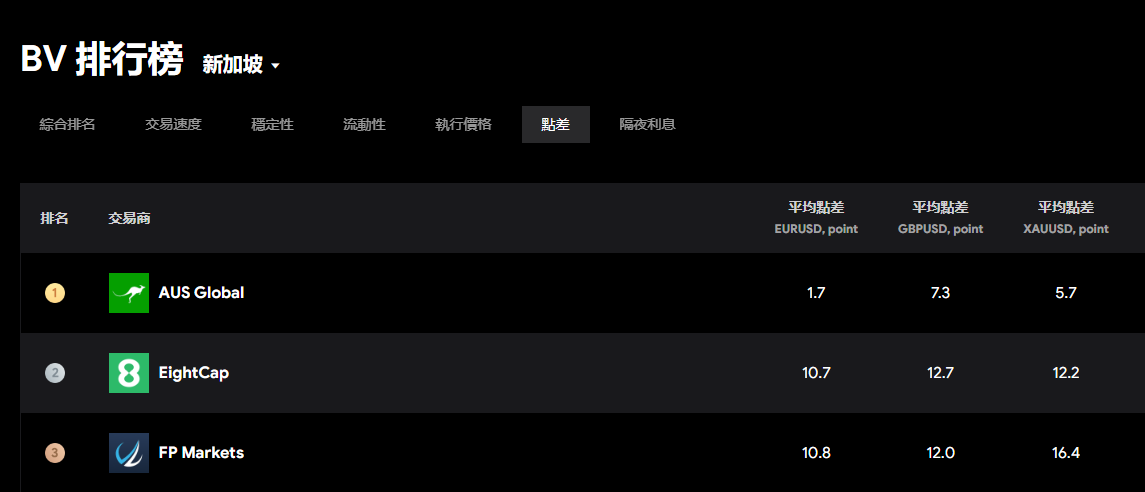This screenshot has width=1145, height=492.
Task: Open the FP Markets broker link
Action: click(x=201, y=453)
